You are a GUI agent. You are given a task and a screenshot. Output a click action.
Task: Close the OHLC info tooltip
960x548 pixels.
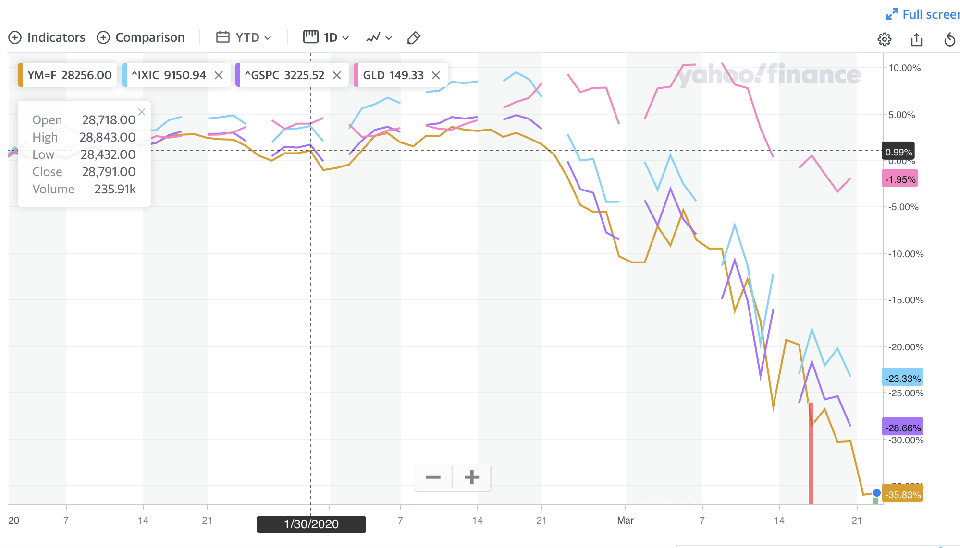(x=141, y=112)
